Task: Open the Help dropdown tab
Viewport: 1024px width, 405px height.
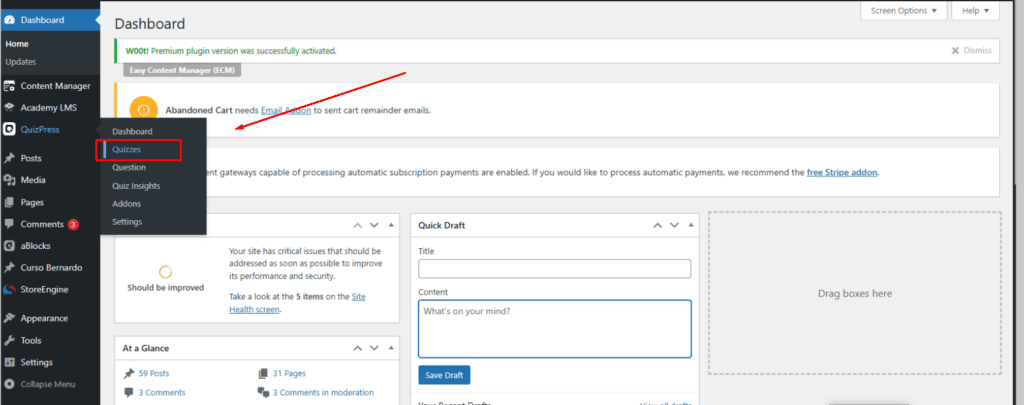Action: (x=976, y=10)
